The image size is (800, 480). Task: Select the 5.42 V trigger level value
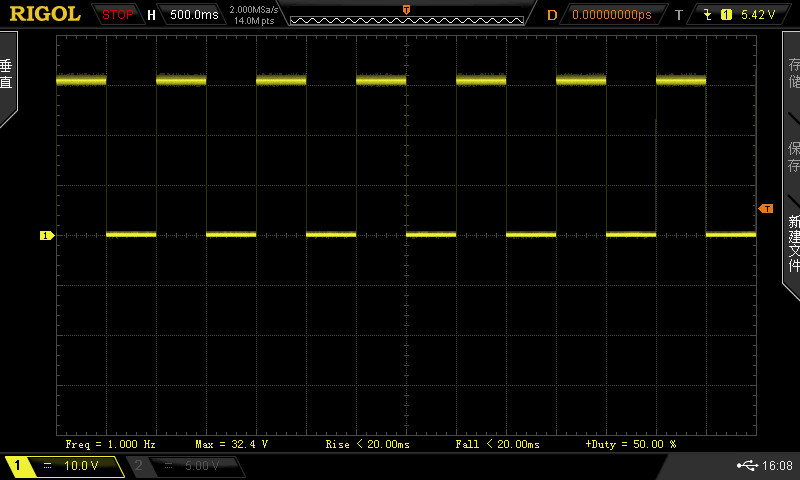pyautogui.click(x=759, y=15)
